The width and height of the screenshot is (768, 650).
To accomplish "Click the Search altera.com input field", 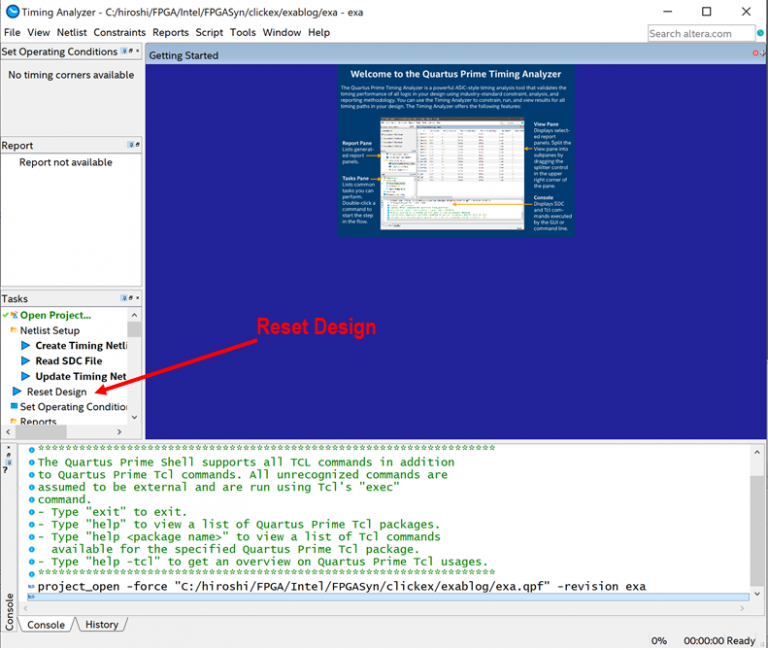I will [x=695, y=33].
